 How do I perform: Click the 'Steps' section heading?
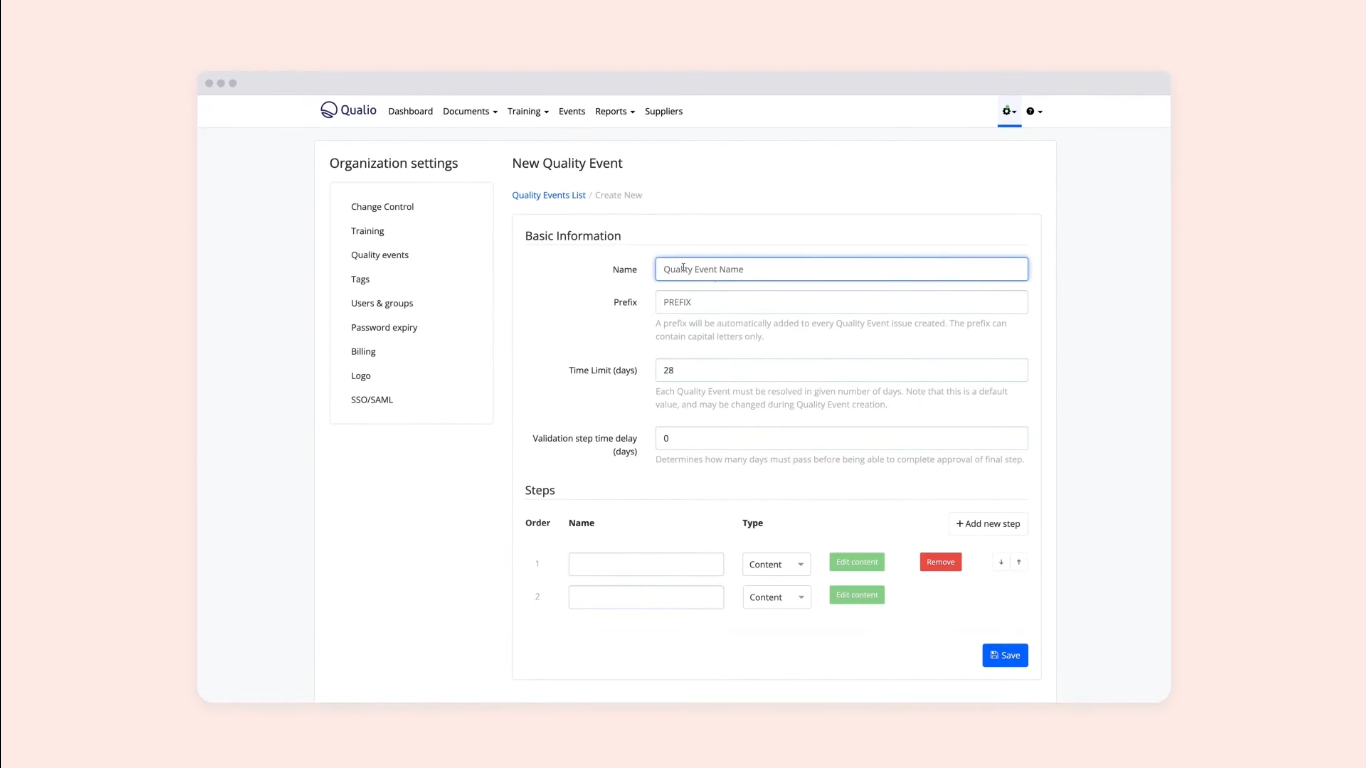540,490
